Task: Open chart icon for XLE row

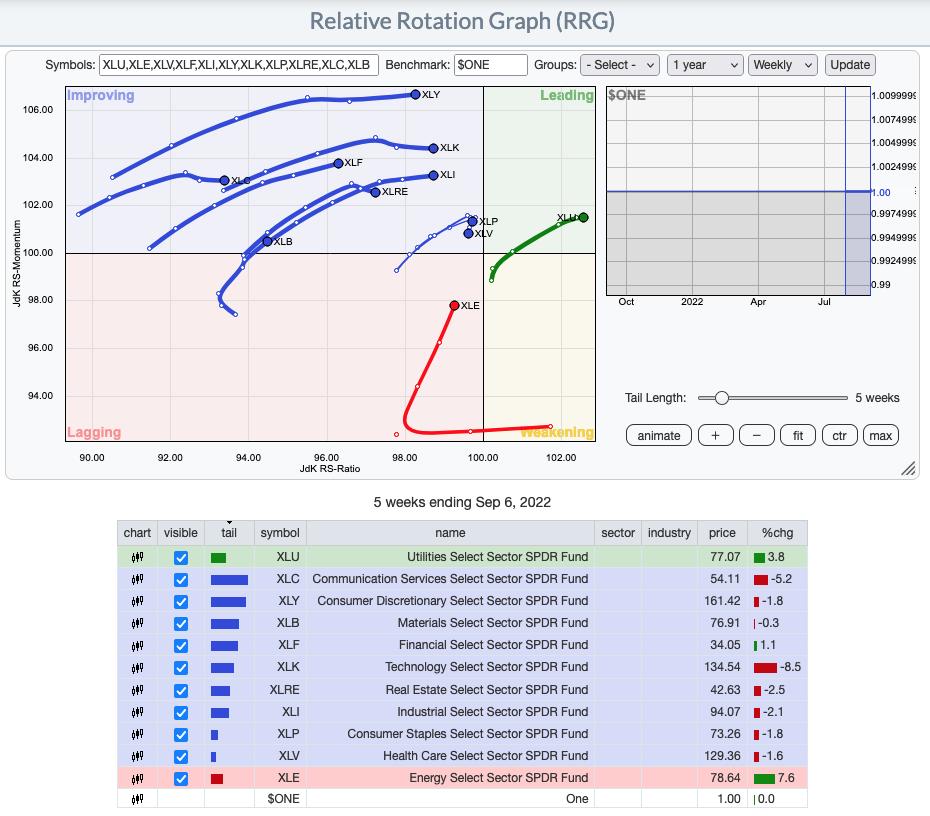Action: point(137,778)
